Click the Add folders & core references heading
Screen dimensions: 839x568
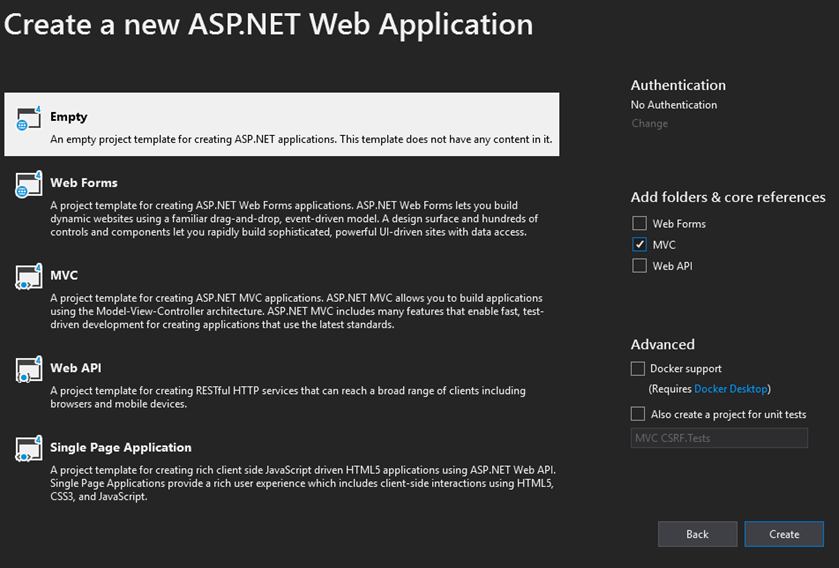click(x=728, y=197)
